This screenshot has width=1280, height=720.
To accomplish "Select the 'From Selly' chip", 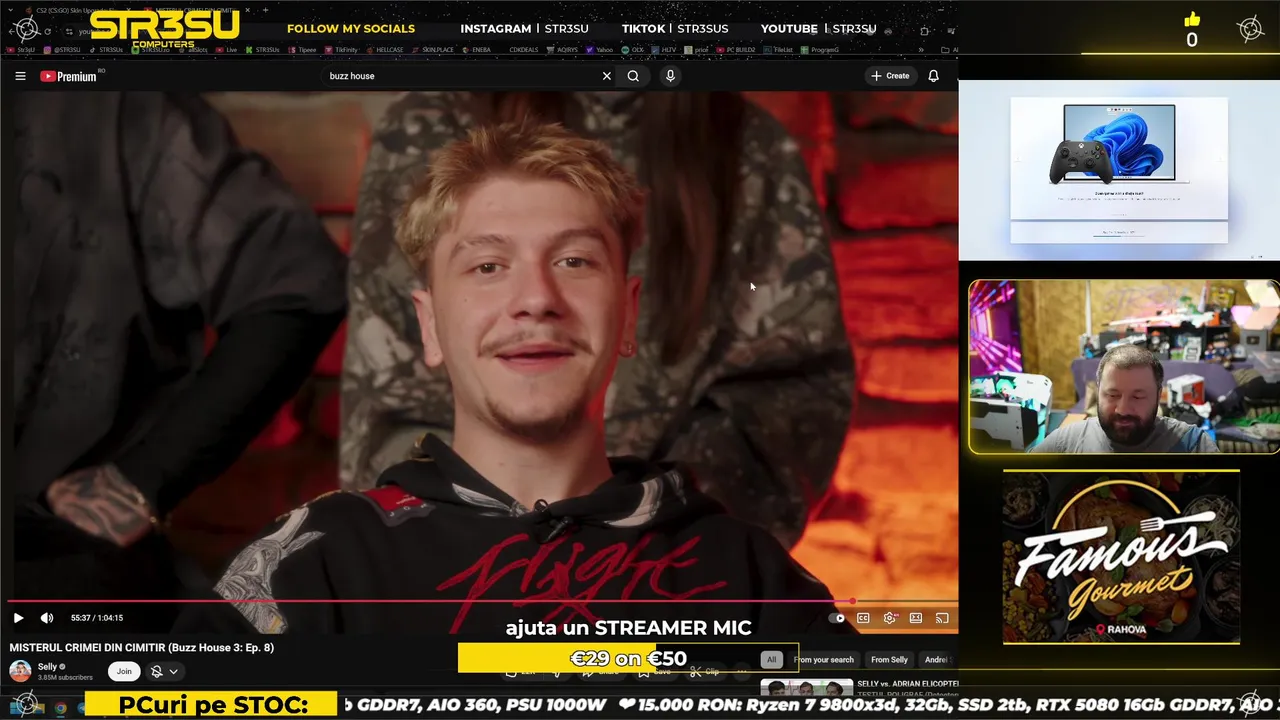I will pyautogui.click(x=889, y=660).
